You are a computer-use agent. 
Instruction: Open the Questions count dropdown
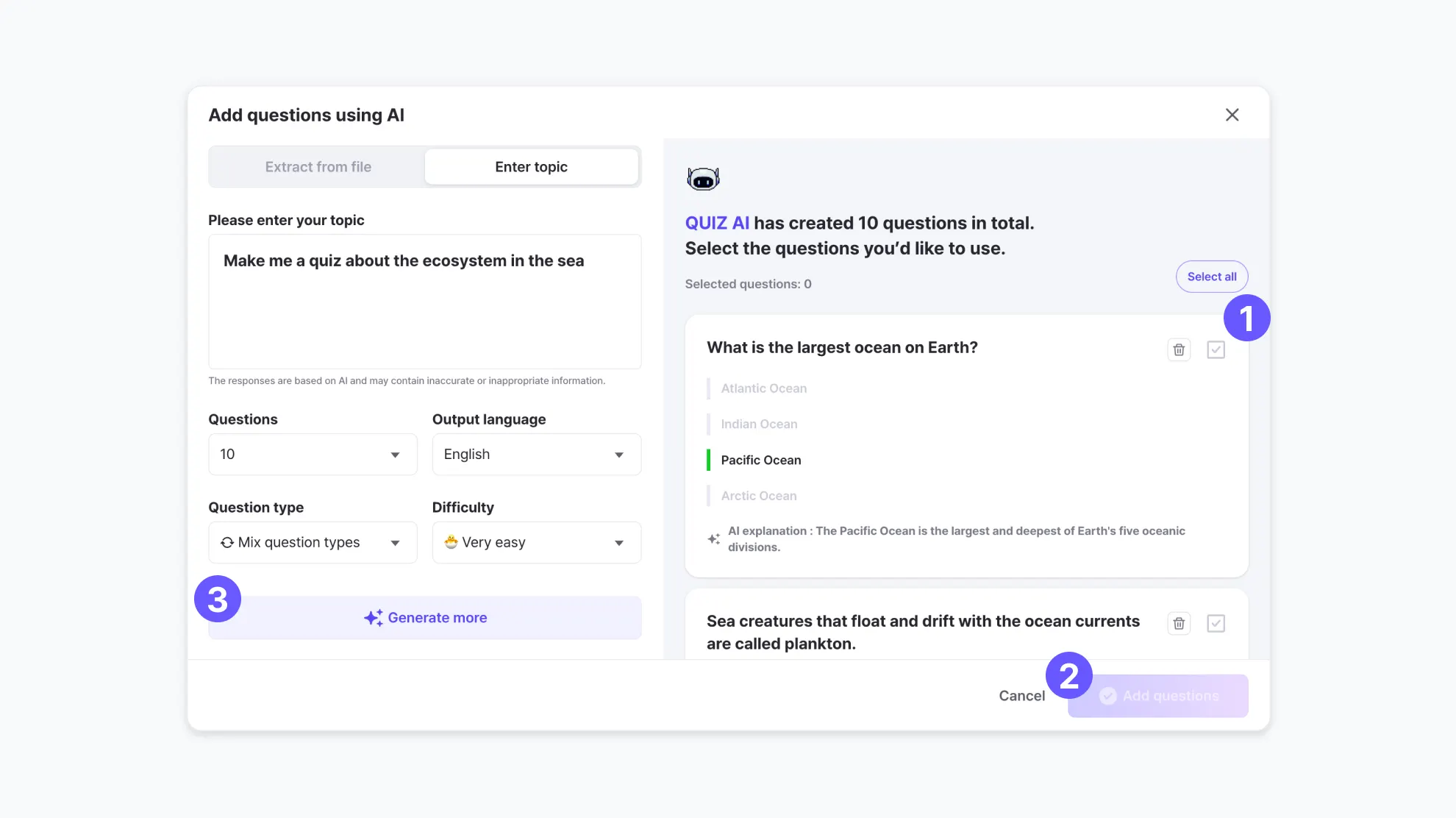[x=313, y=455]
